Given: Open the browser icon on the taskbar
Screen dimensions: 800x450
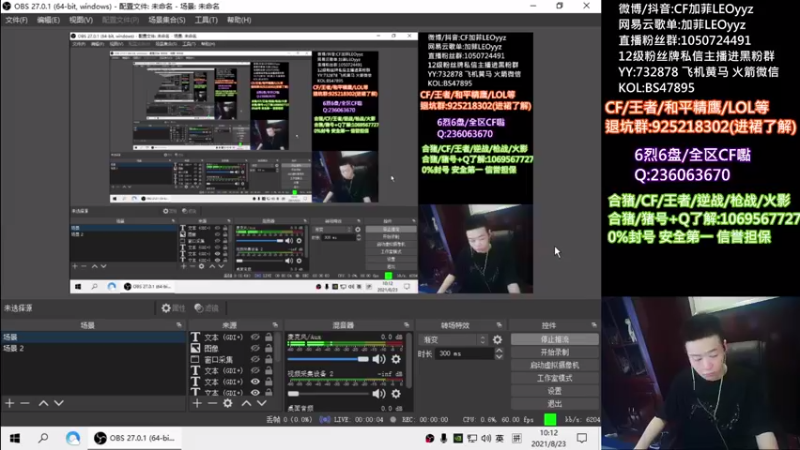Looking at the screenshot, I should pos(73,438).
